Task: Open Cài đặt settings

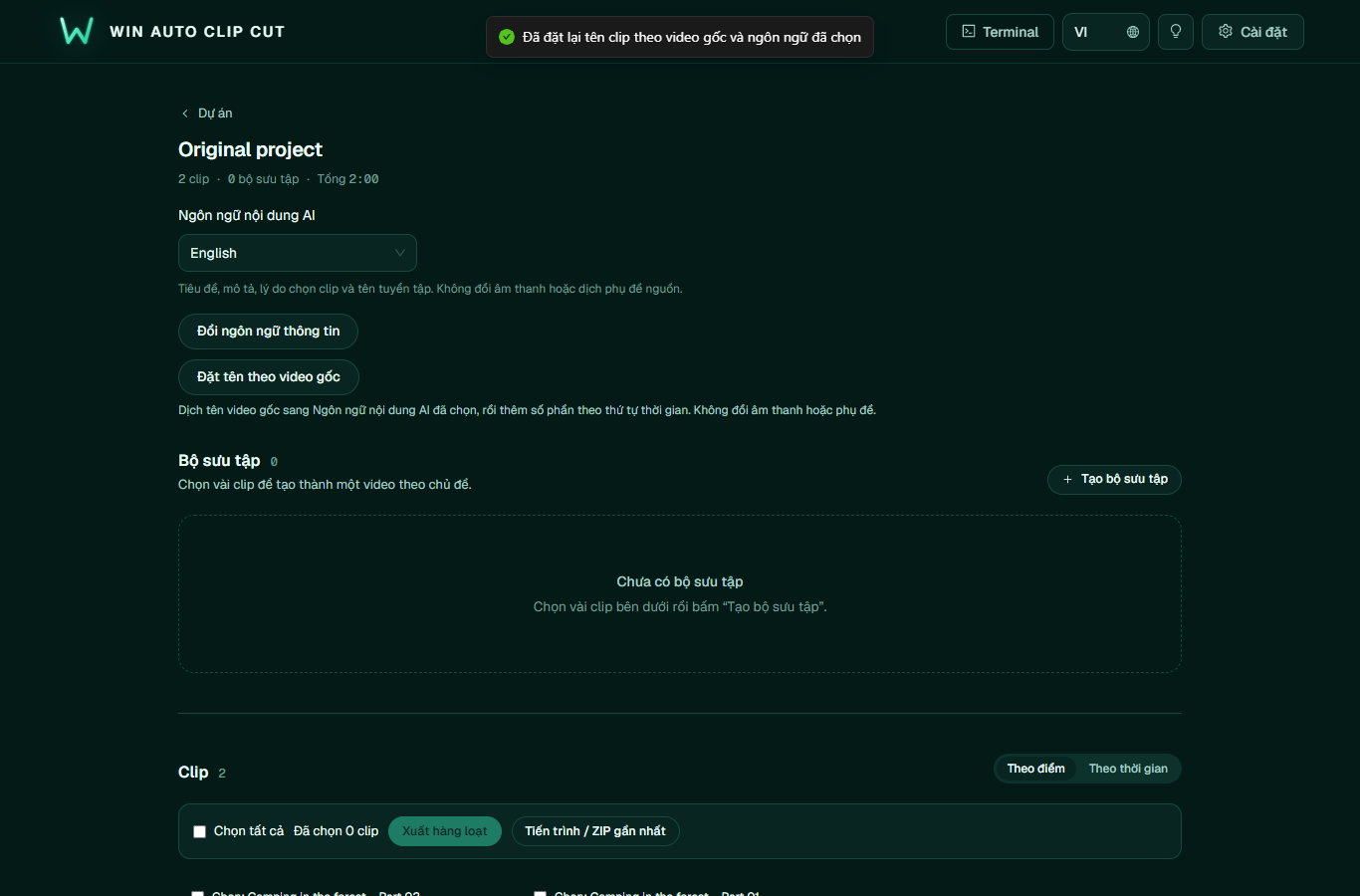Action: pos(1252,32)
